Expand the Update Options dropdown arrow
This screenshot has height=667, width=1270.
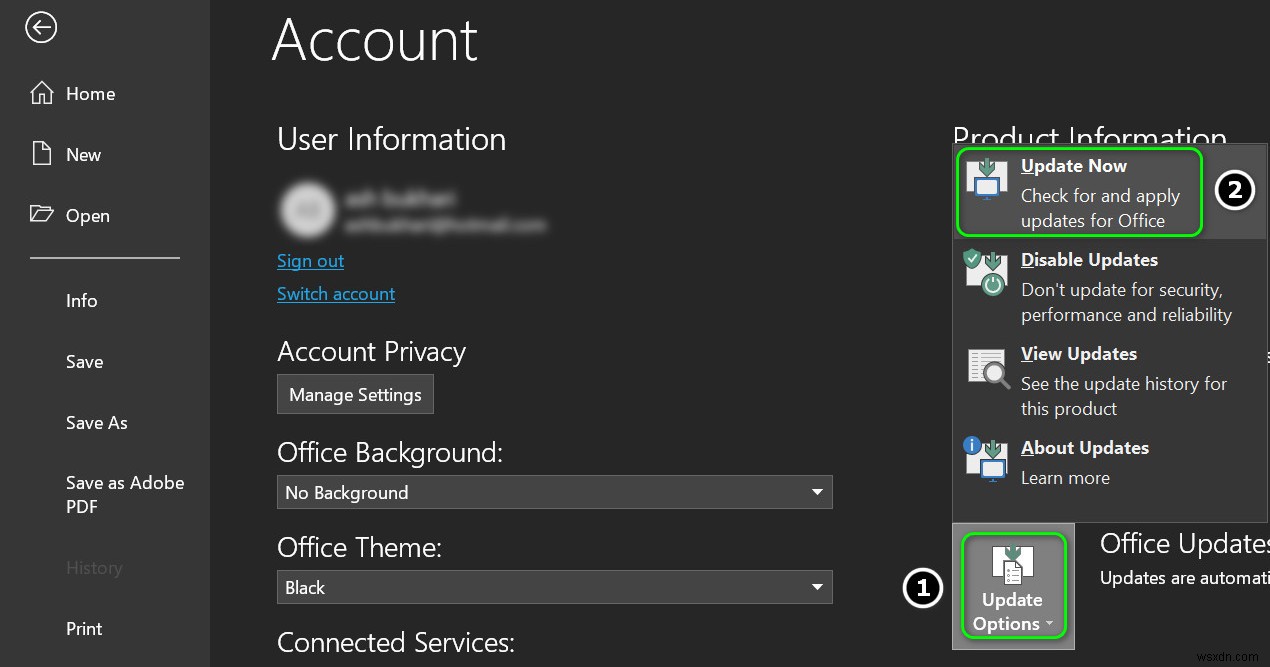pos(1050,623)
